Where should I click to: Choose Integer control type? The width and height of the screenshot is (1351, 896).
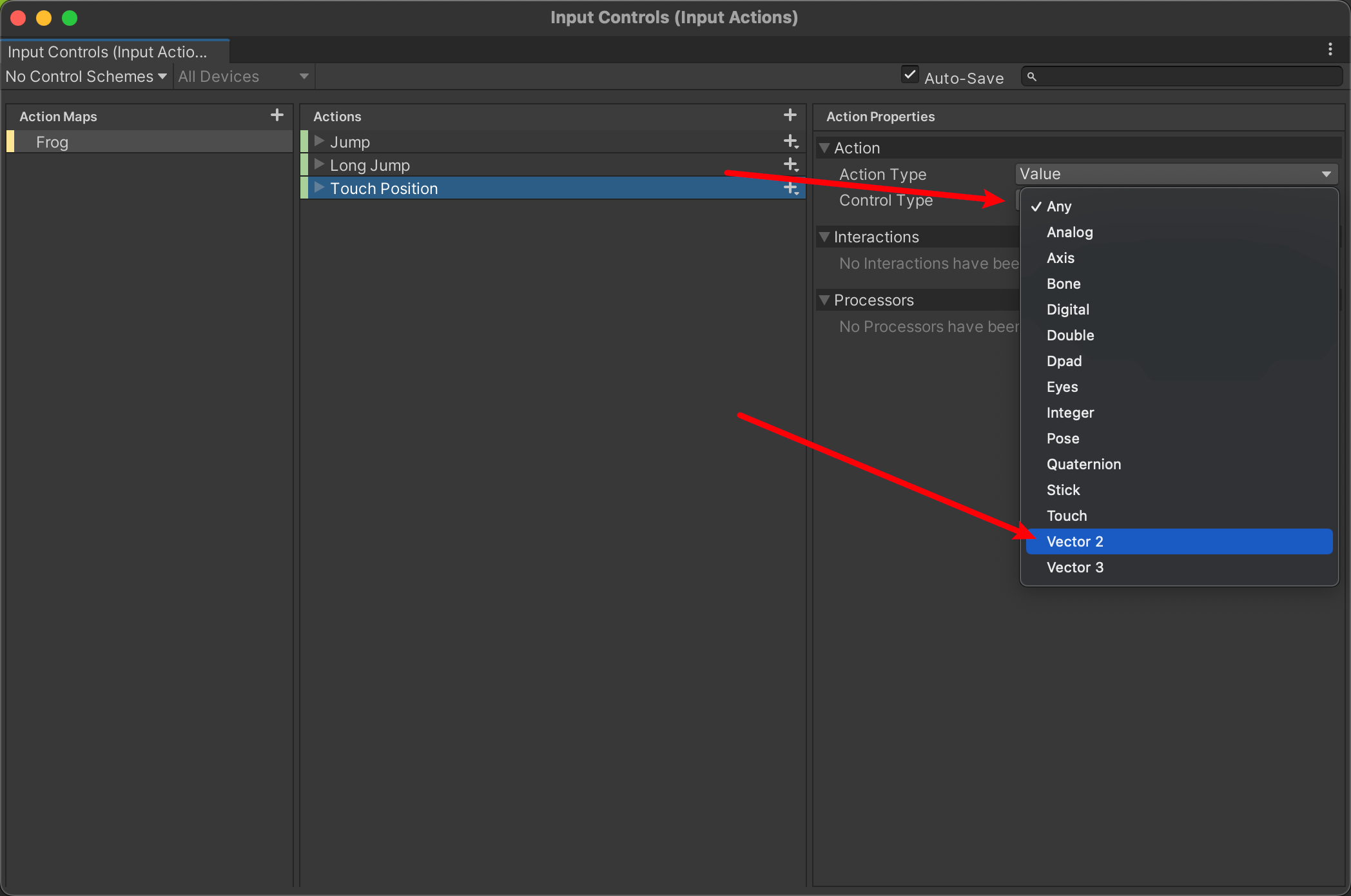point(1179,413)
